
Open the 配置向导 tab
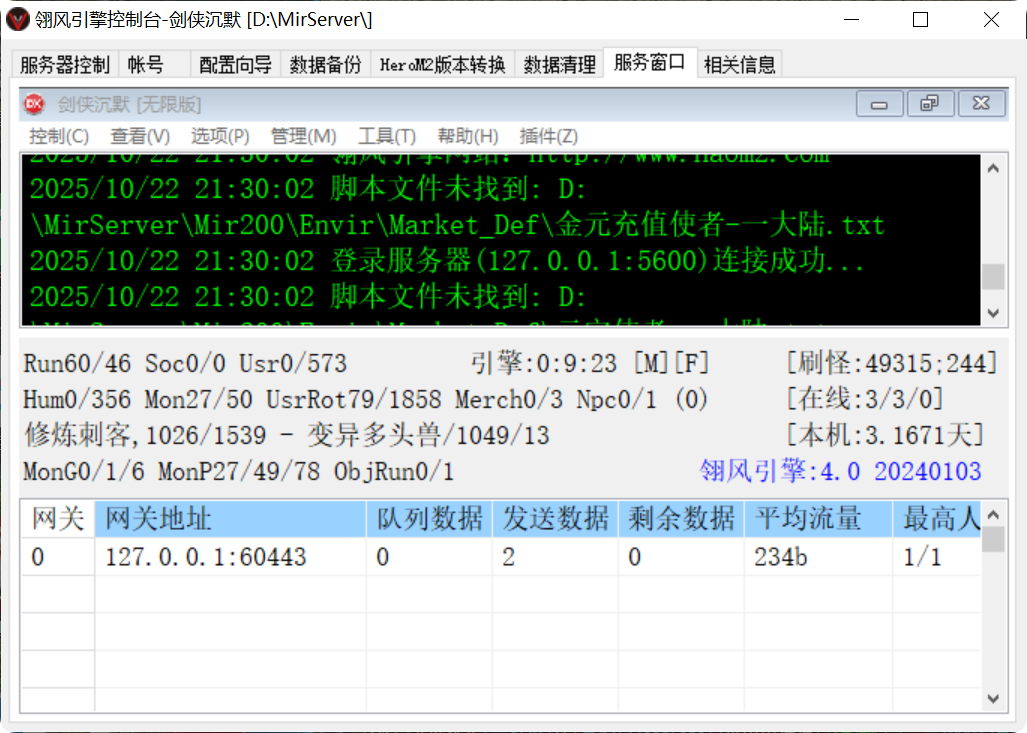[234, 62]
